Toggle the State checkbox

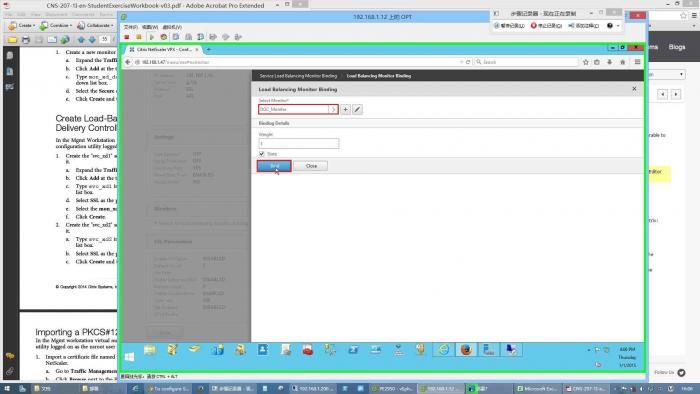coord(262,154)
